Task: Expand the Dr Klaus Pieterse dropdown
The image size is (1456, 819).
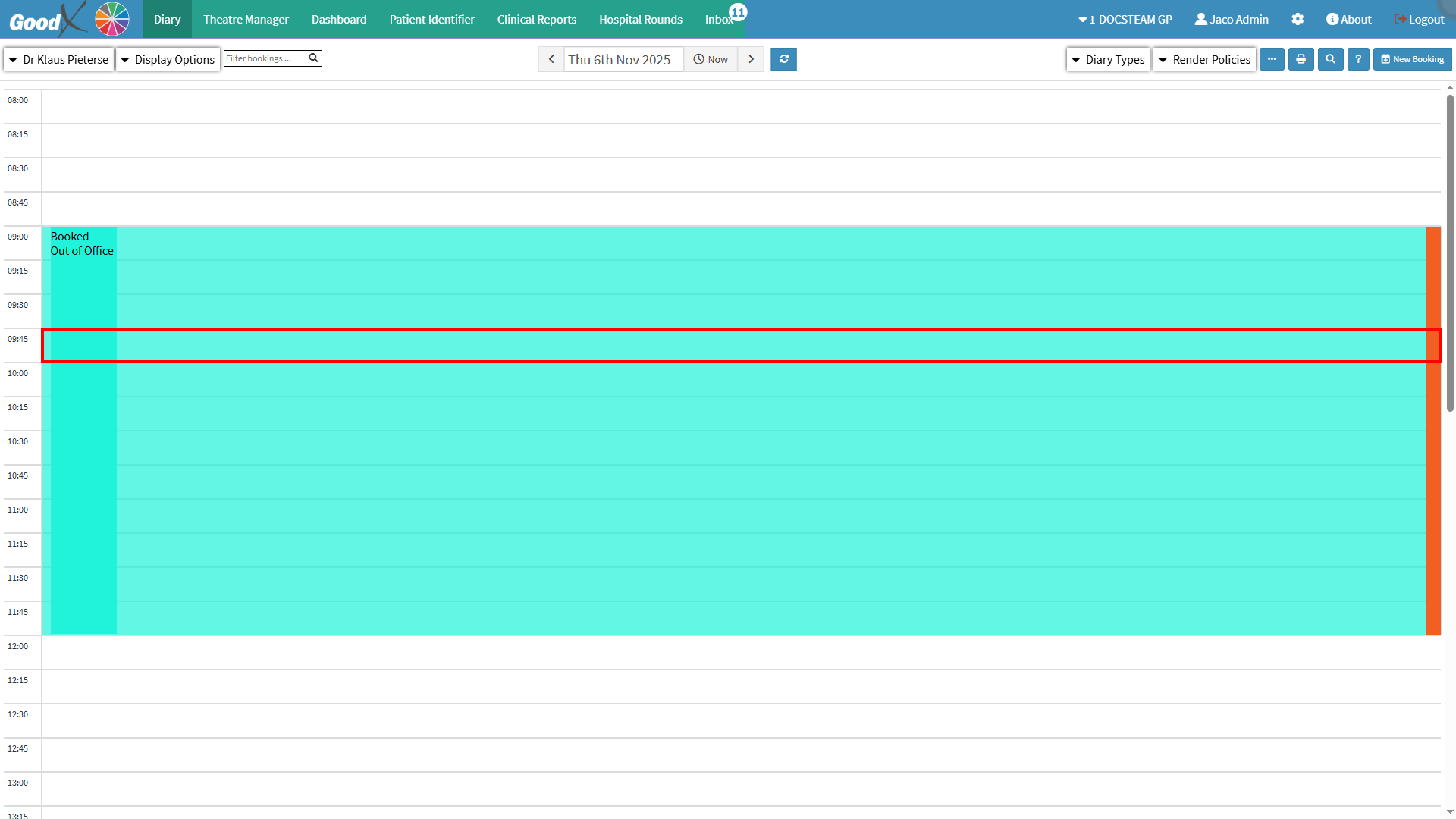Action: [x=59, y=59]
